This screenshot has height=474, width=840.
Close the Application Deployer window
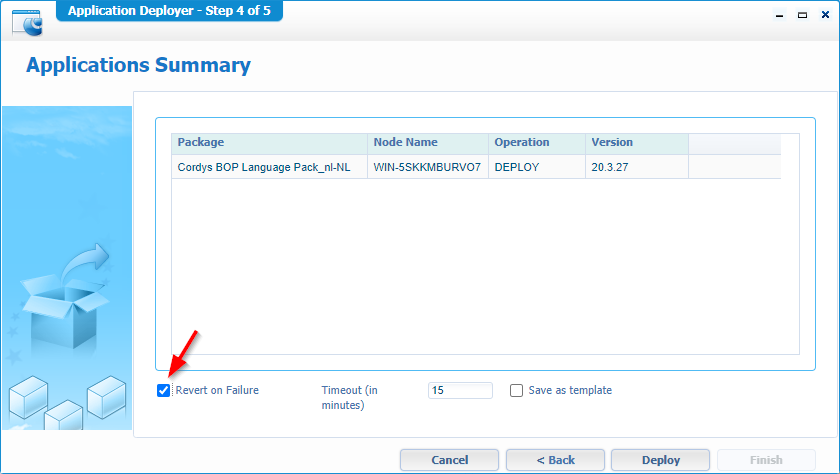point(826,15)
